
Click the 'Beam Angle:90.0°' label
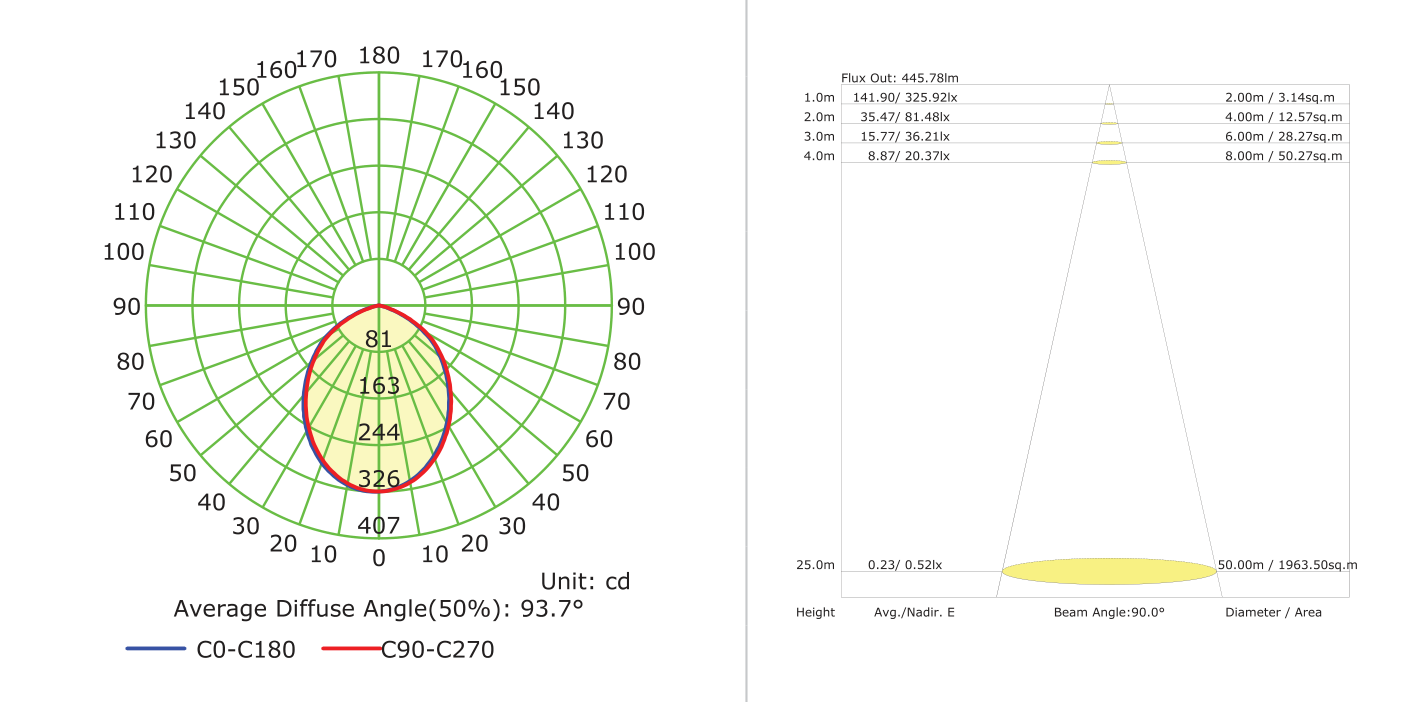coord(1109,612)
